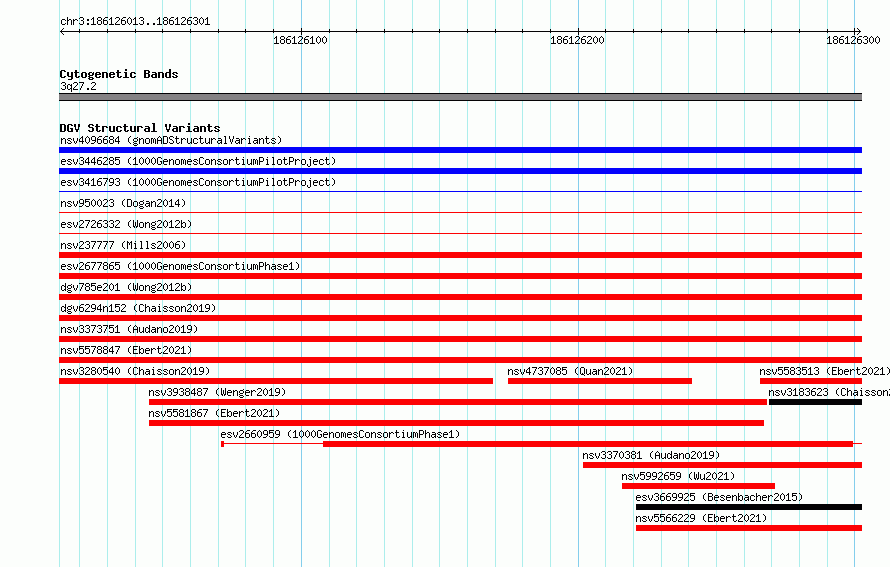Select the red bar under nsv5581867
This screenshot has height=567, width=890.
(x=456, y=423)
